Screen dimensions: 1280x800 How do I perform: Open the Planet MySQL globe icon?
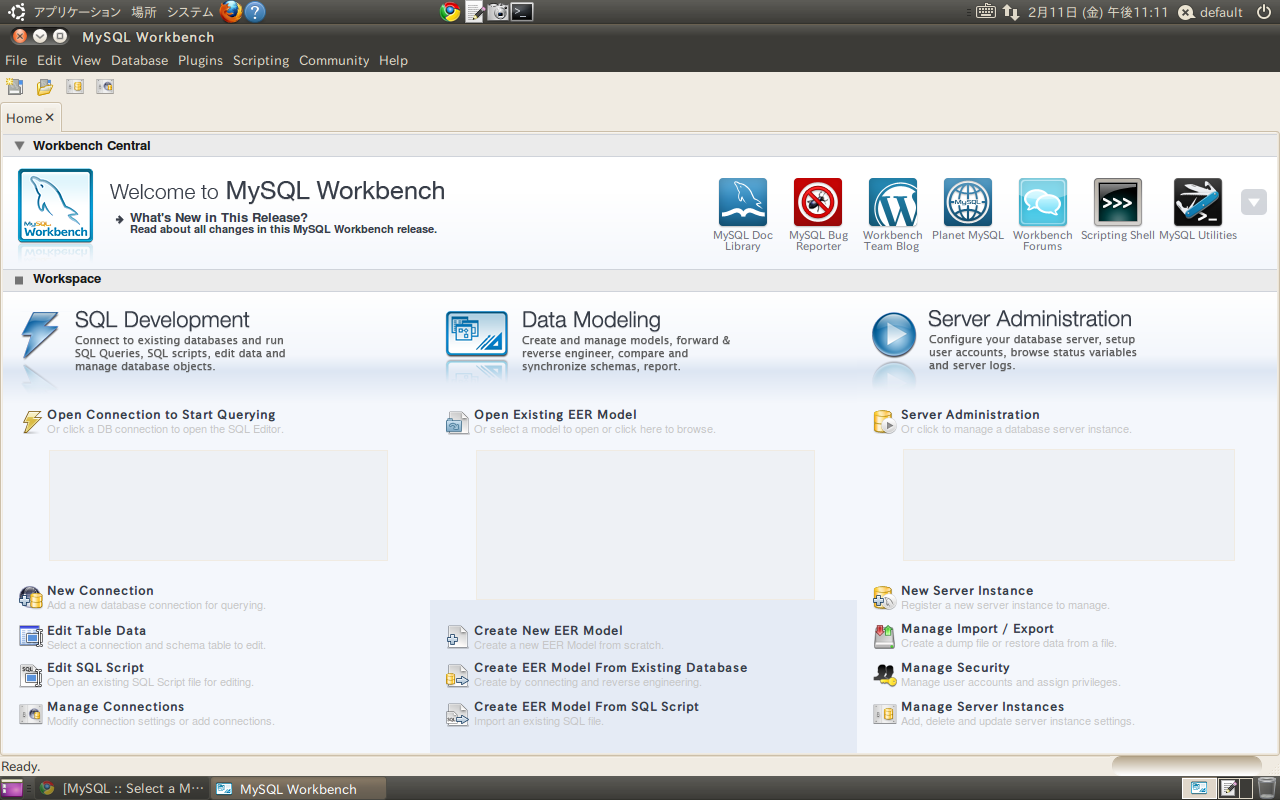[967, 203]
